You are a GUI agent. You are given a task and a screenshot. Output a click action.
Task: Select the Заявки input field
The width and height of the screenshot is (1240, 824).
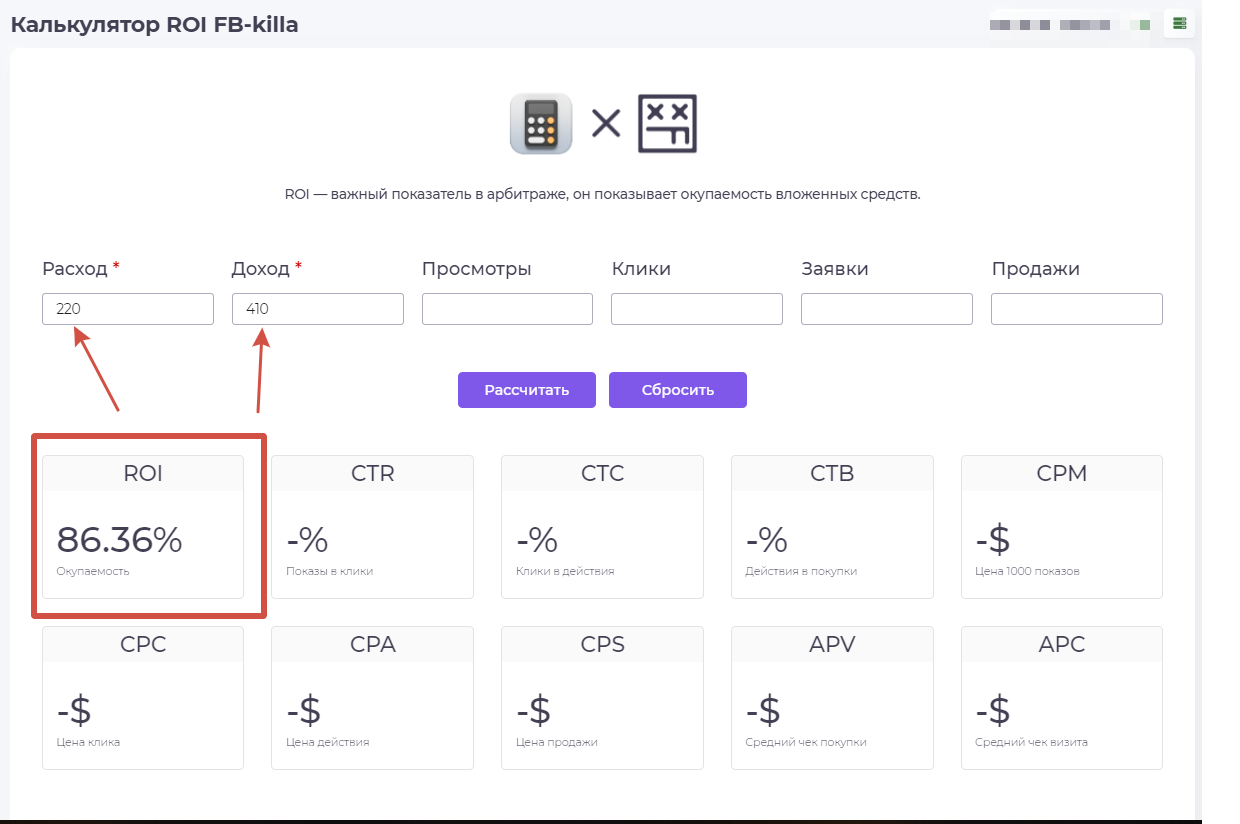887,309
